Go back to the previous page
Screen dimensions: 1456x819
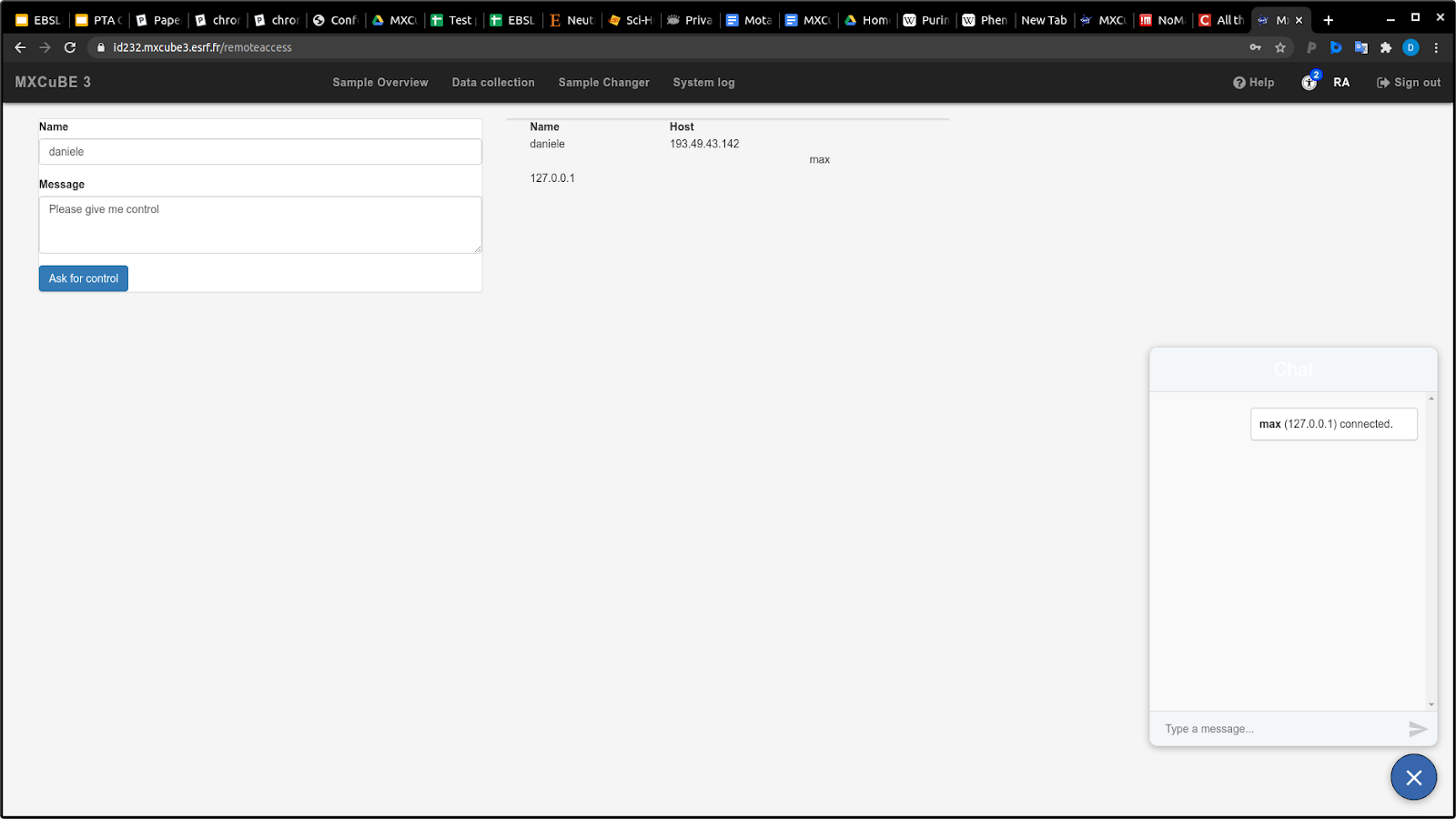(x=20, y=47)
